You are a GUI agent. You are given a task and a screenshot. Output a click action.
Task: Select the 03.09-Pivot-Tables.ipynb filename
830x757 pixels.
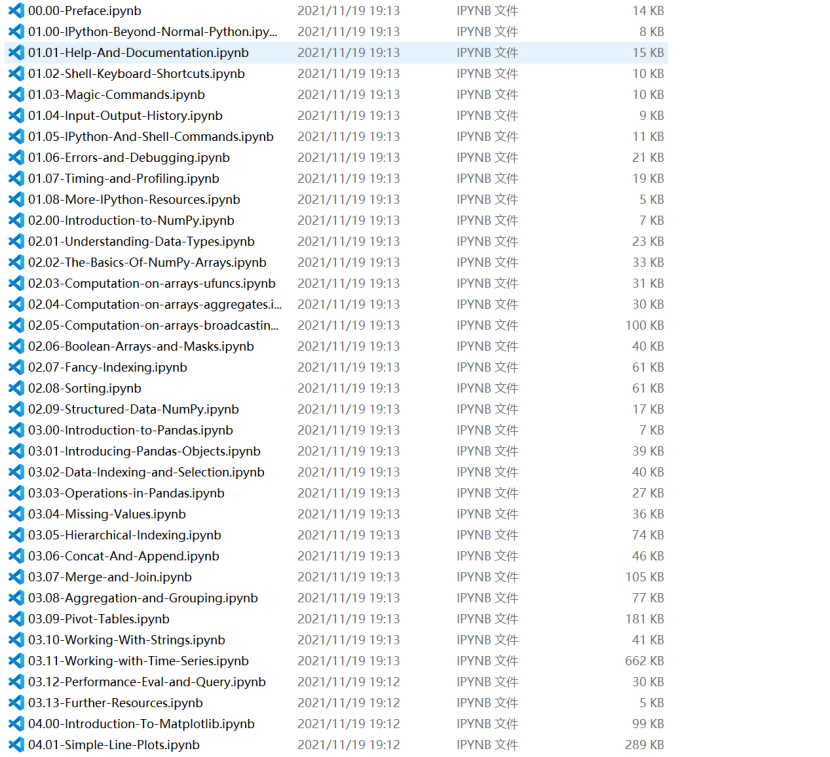pos(98,619)
